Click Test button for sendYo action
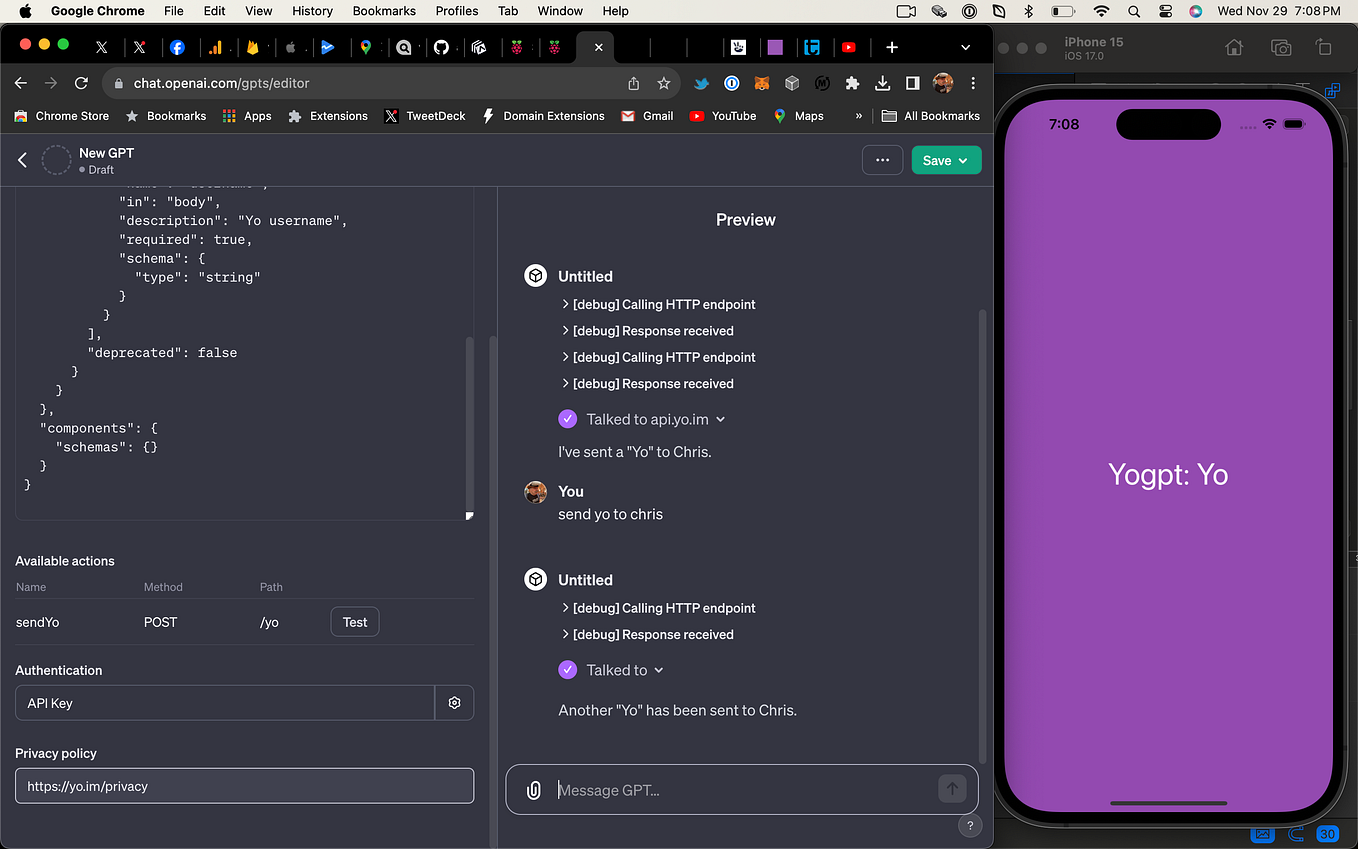 pyautogui.click(x=355, y=622)
